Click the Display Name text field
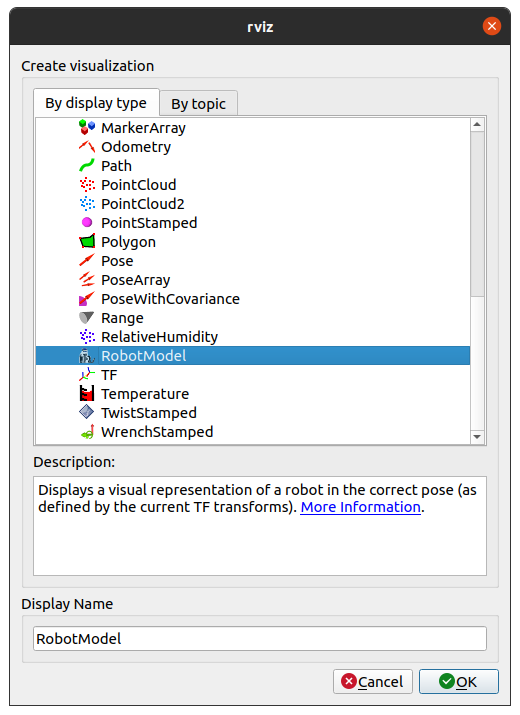 (x=260, y=638)
